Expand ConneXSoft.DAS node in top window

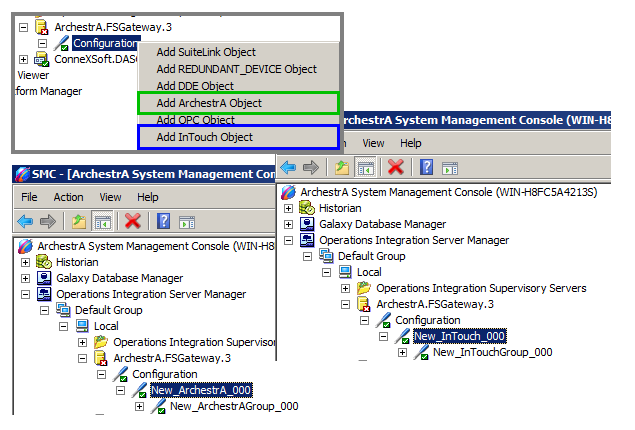(x=23, y=60)
